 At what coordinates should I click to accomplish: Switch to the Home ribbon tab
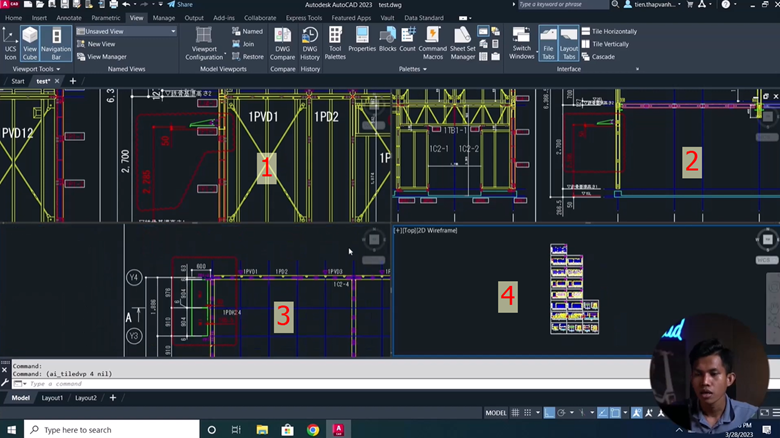[x=13, y=17]
